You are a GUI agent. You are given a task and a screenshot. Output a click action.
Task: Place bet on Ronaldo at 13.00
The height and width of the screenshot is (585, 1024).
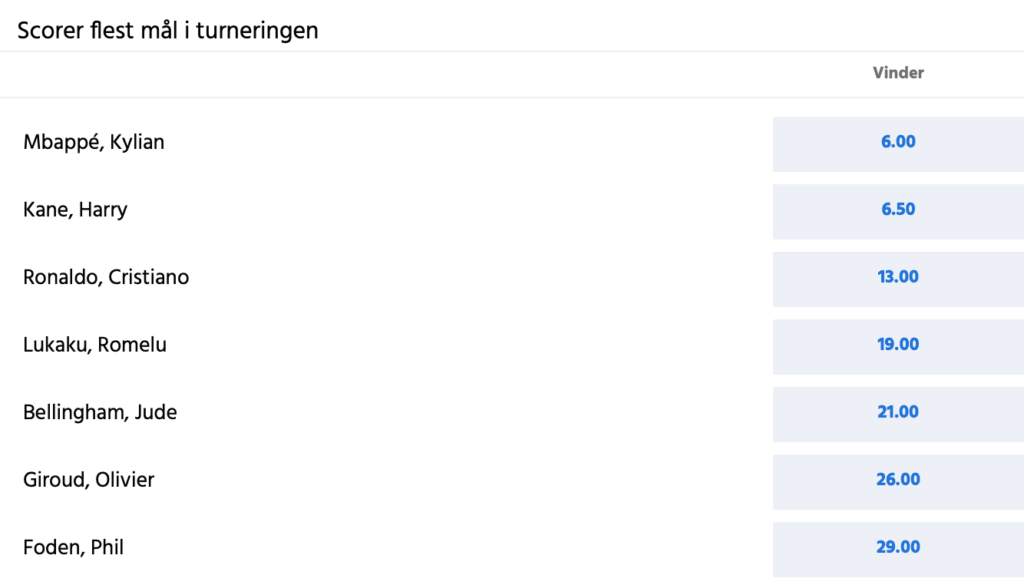coord(897,279)
